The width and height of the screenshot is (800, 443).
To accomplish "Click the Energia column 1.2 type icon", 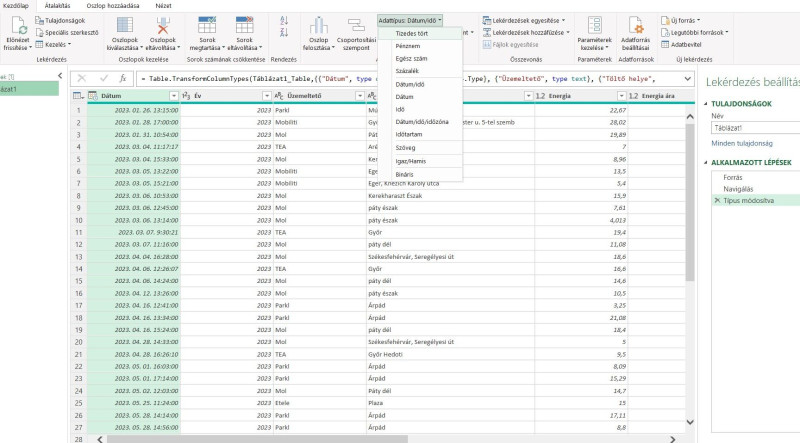I will click(x=541, y=96).
